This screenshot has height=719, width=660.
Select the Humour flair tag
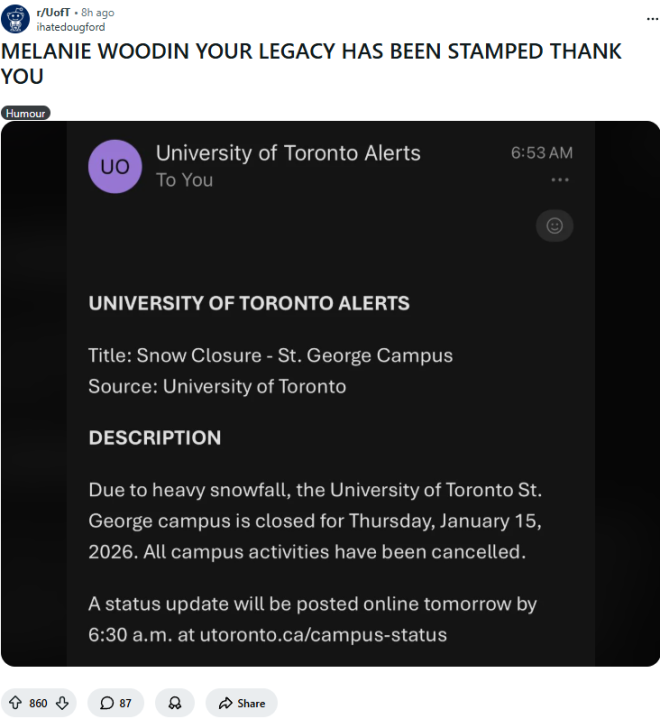coord(26,113)
